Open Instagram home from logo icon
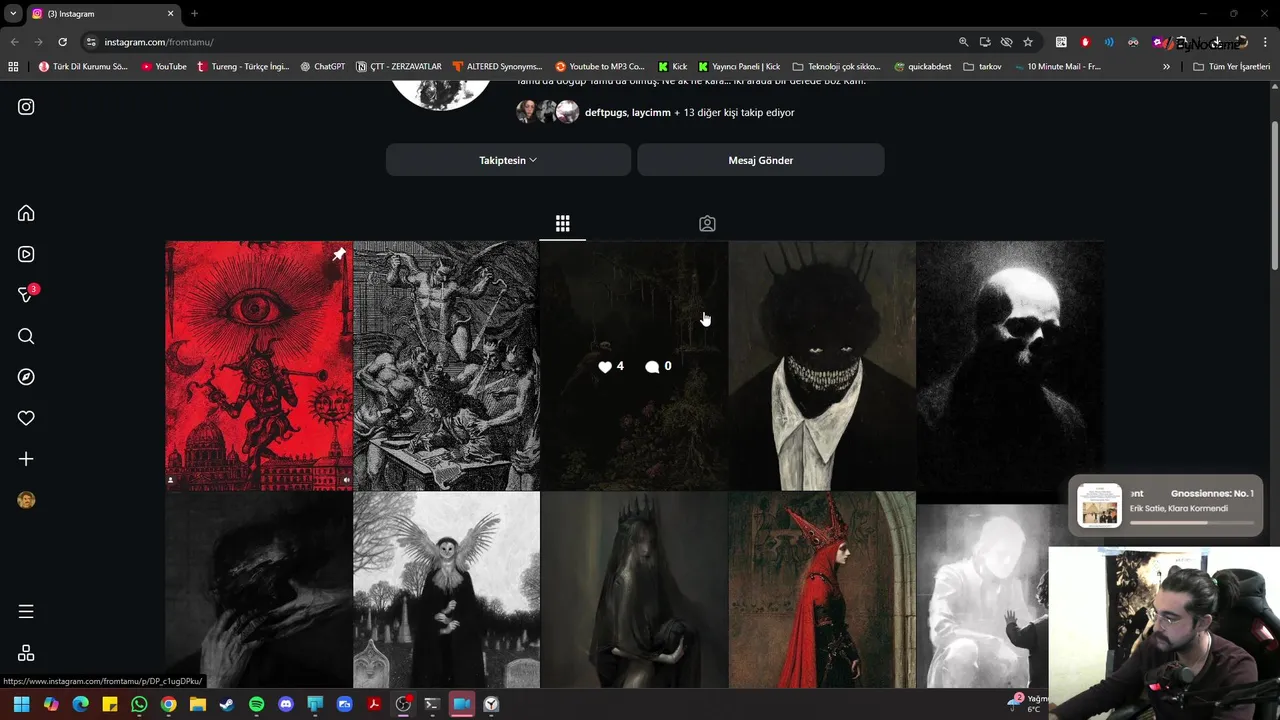Viewport: 1280px width, 720px height. tap(26, 107)
